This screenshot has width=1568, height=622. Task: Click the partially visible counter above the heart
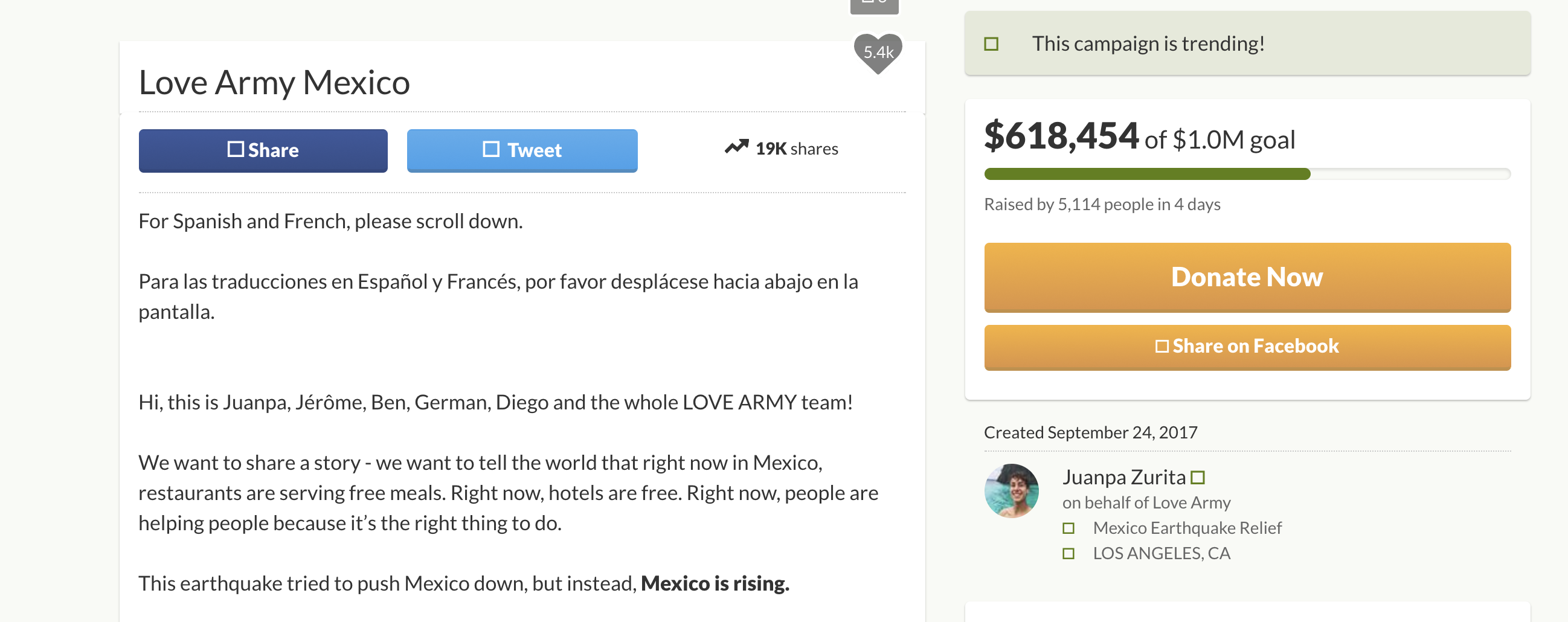[x=874, y=5]
